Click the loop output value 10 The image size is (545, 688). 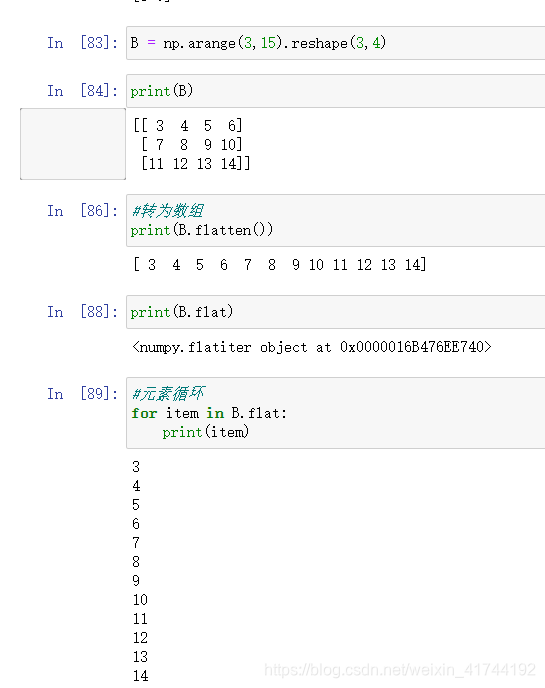140,600
